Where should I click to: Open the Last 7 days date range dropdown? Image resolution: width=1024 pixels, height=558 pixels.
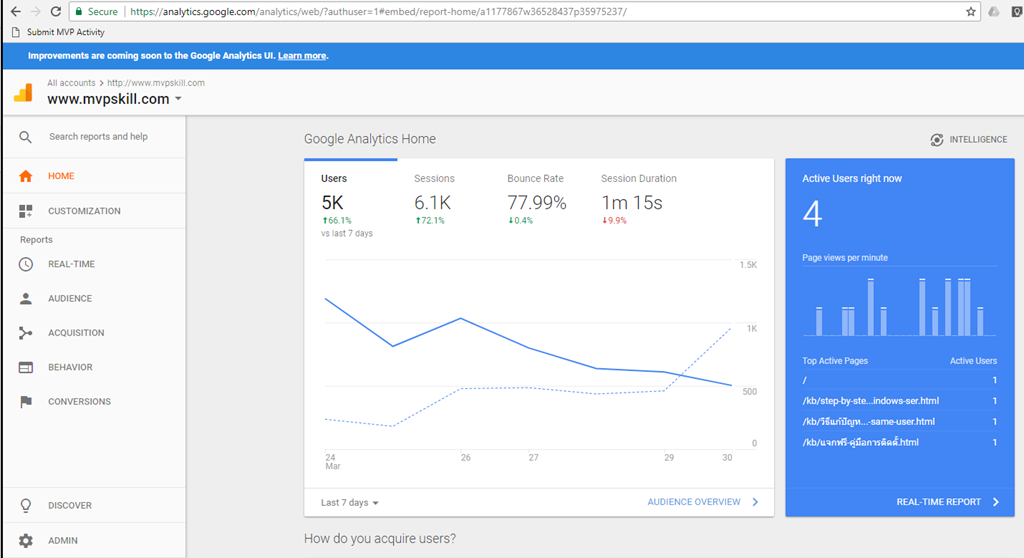(x=349, y=502)
